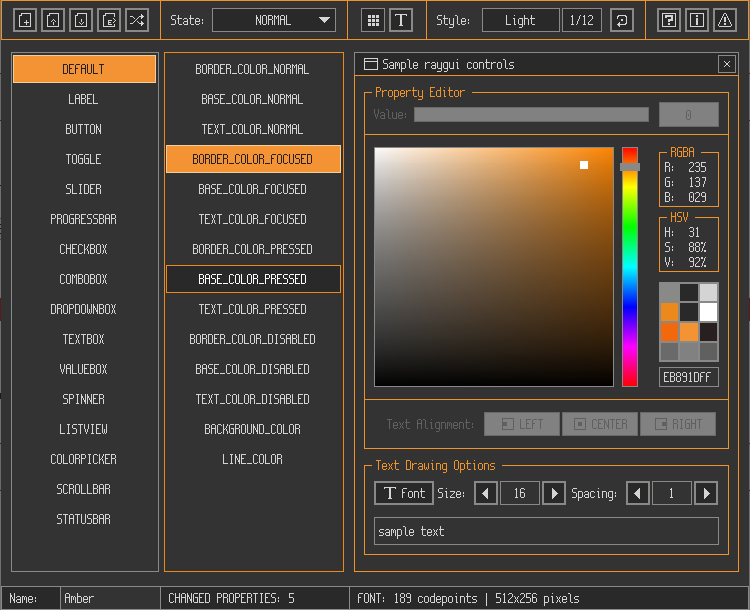Click the font button
This screenshot has height=610, width=750.
coord(403,493)
